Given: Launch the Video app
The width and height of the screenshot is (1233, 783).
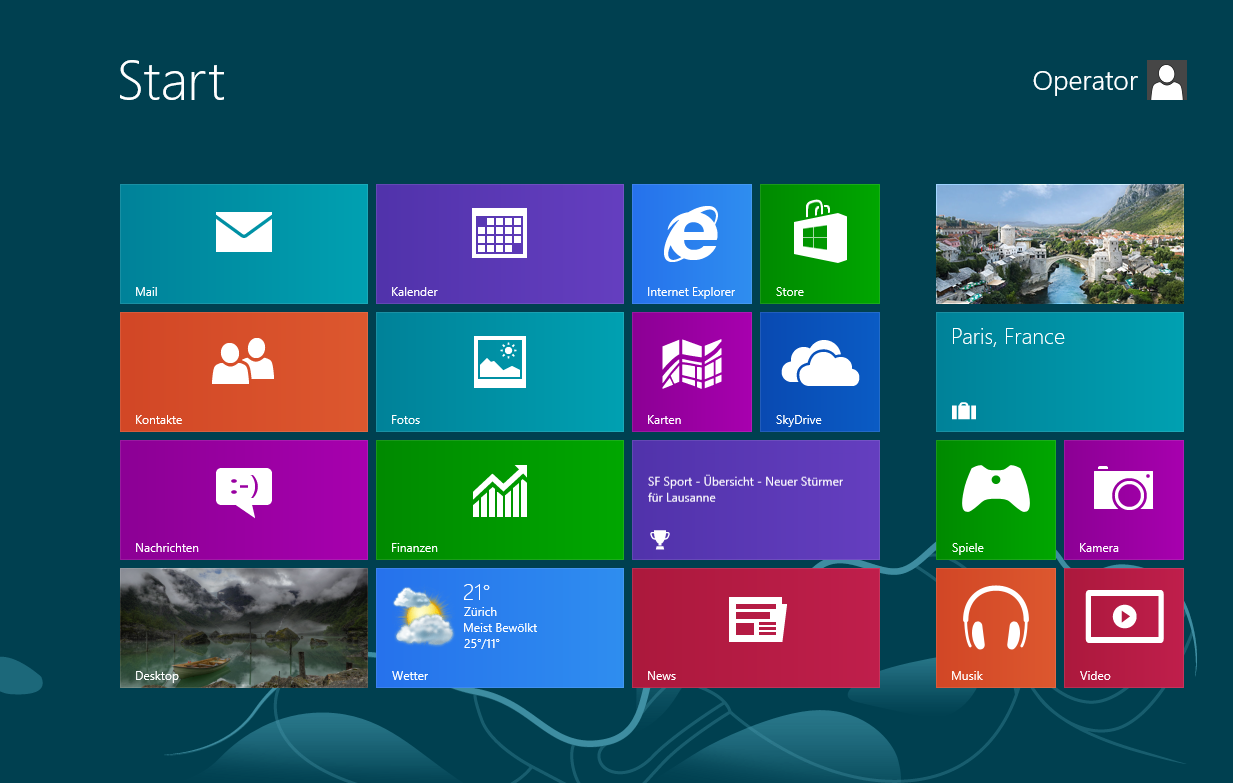Looking at the screenshot, I should click(1123, 627).
